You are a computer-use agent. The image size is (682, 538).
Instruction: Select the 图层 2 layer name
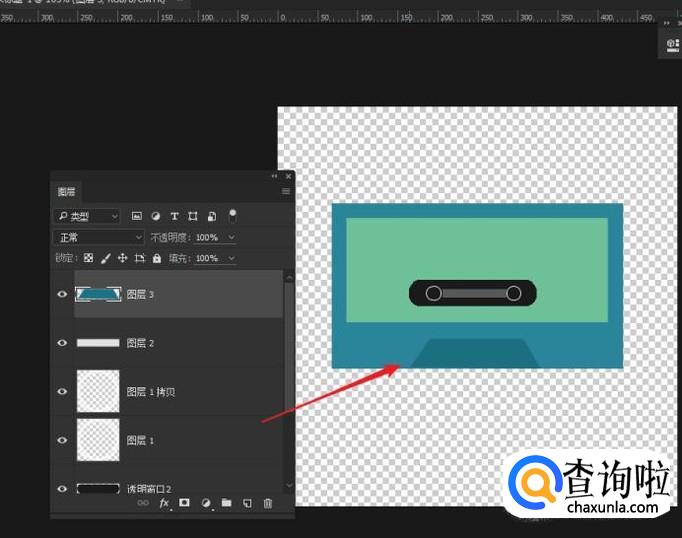pyautogui.click(x=140, y=343)
